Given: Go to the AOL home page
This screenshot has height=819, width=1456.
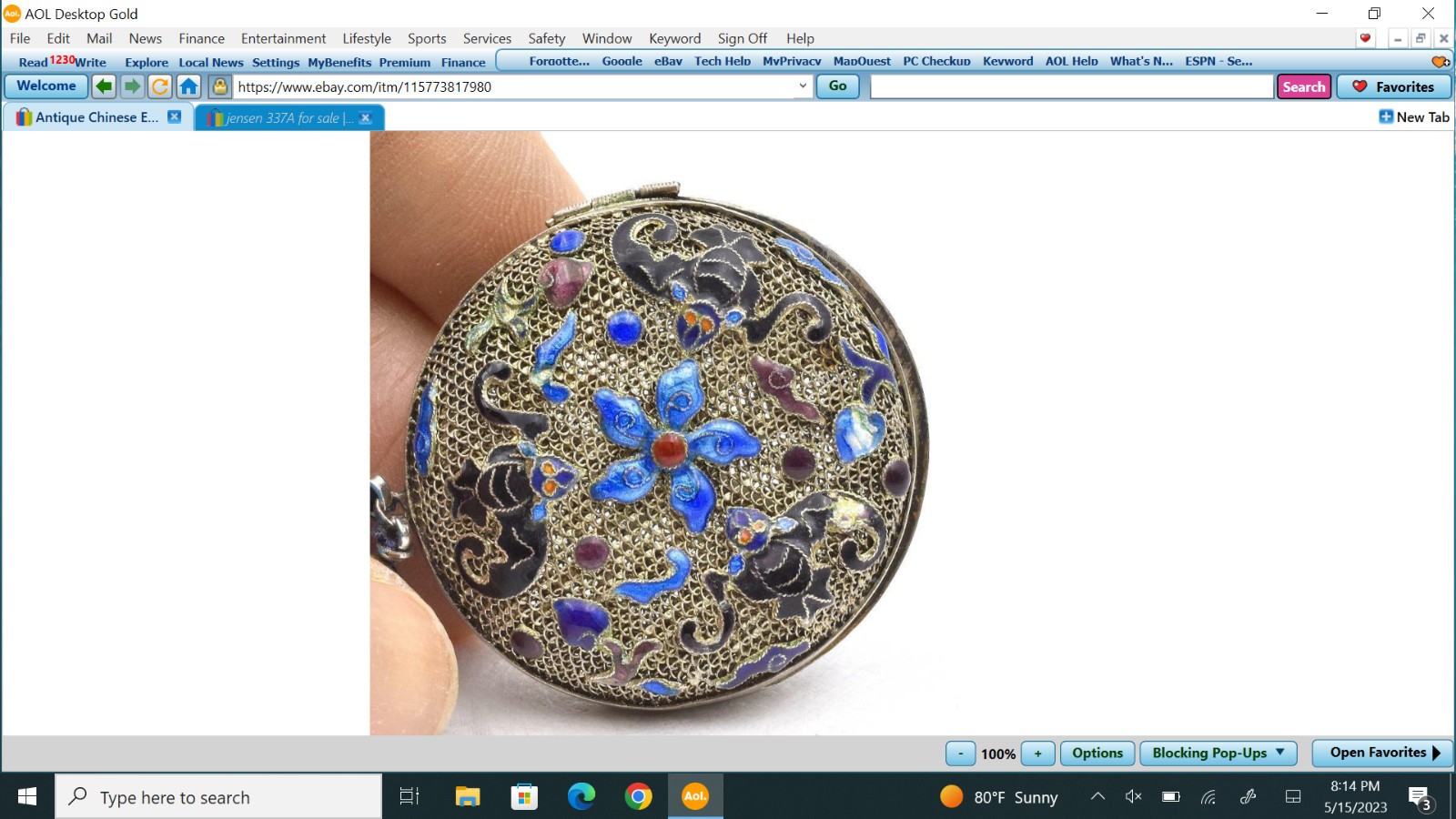Looking at the screenshot, I should 188,86.
